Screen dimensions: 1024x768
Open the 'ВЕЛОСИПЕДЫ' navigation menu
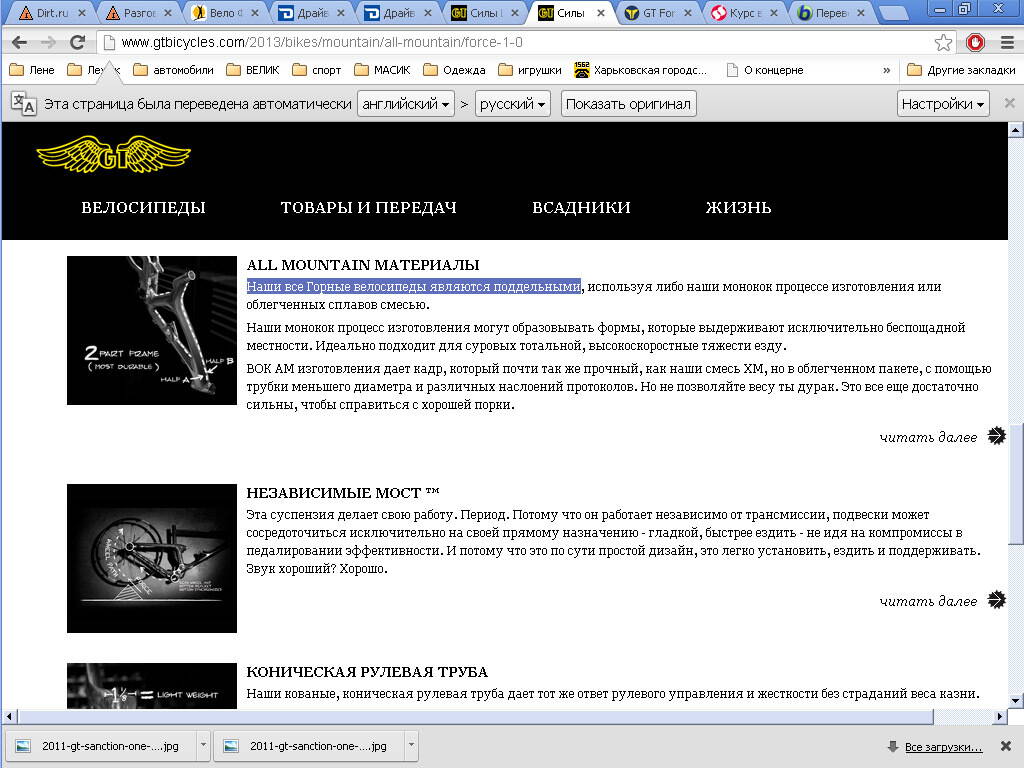143,208
